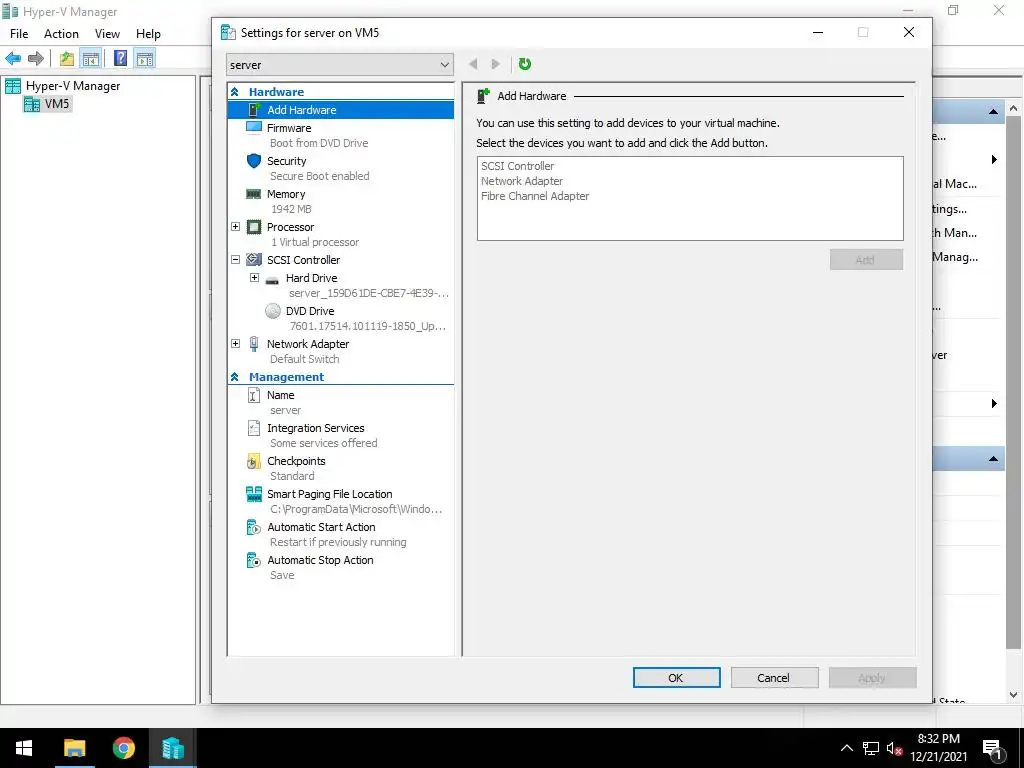This screenshot has height=768, width=1024.
Task: Click the Name settings icon
Action: tap(253, 395)
